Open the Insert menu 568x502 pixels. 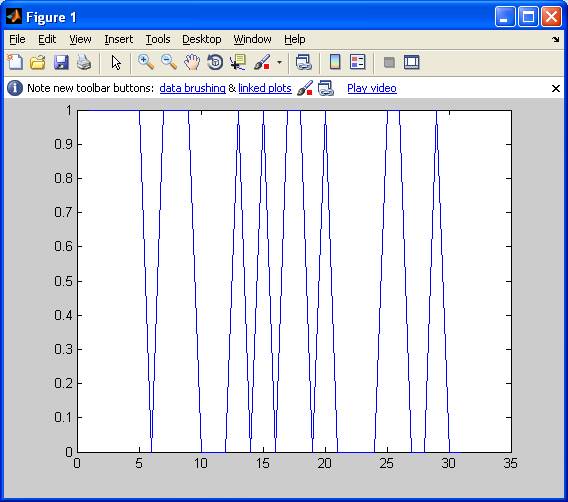pos(118,39)
